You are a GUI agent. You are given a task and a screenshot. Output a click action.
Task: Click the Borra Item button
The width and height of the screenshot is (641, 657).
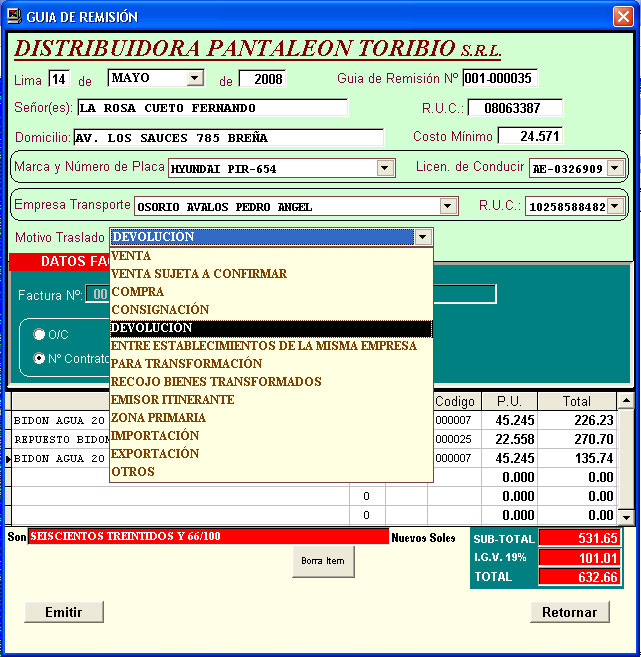click(x=322, y=561)
